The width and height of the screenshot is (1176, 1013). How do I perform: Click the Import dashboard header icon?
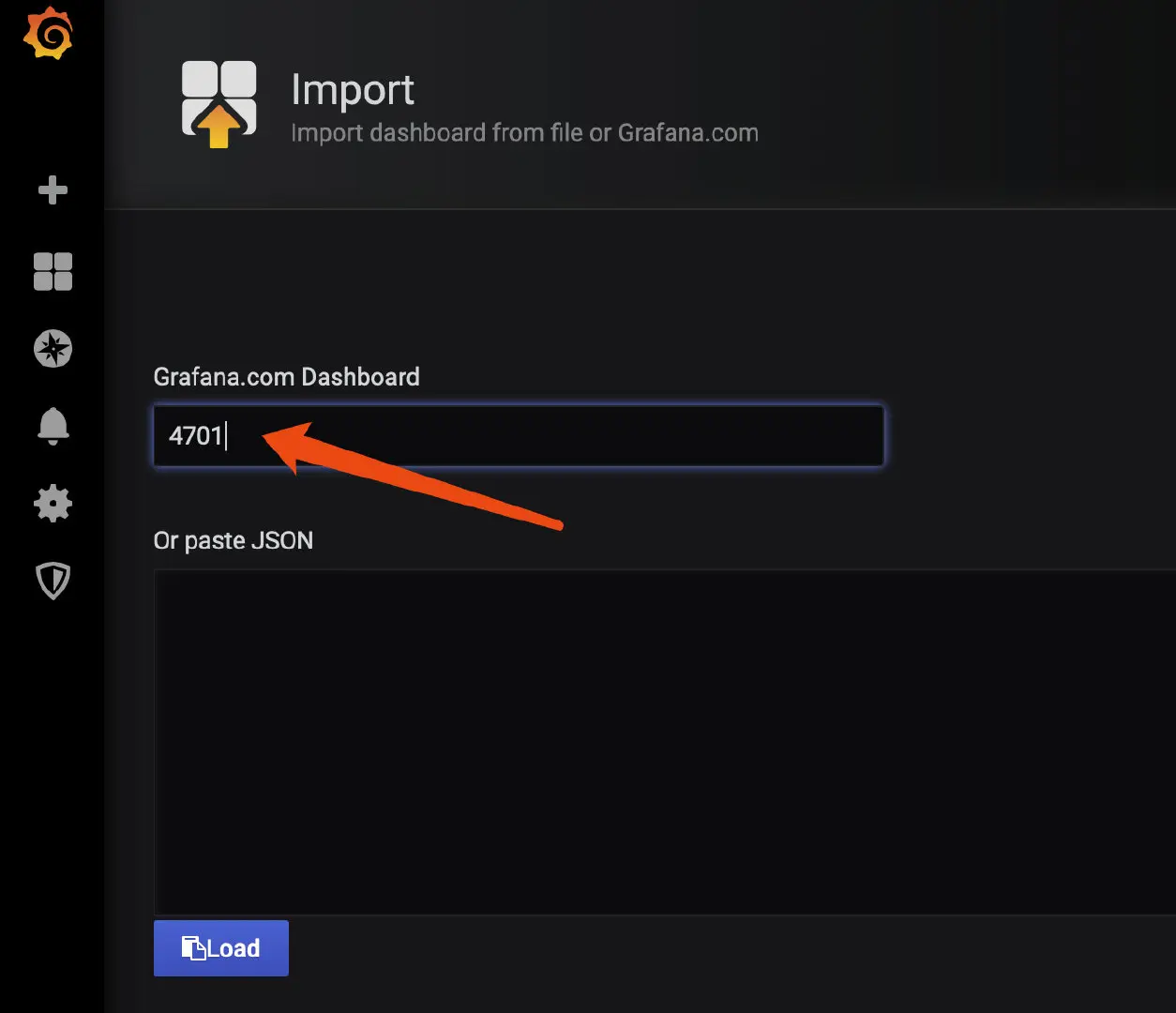(219, 104)
